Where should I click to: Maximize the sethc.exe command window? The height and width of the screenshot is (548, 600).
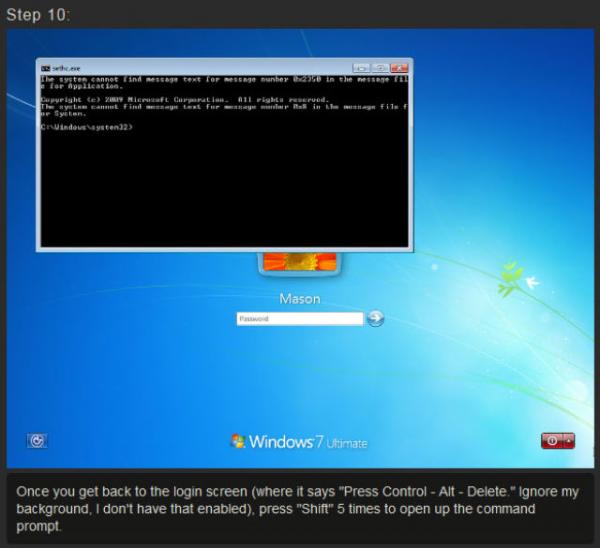[380, 66]
